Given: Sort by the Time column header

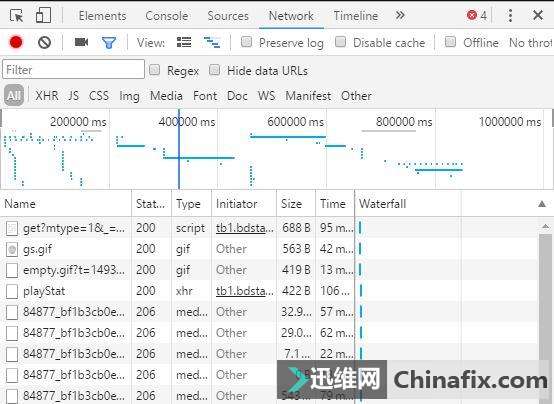Looking at the screenshot, I should [335, 204].
